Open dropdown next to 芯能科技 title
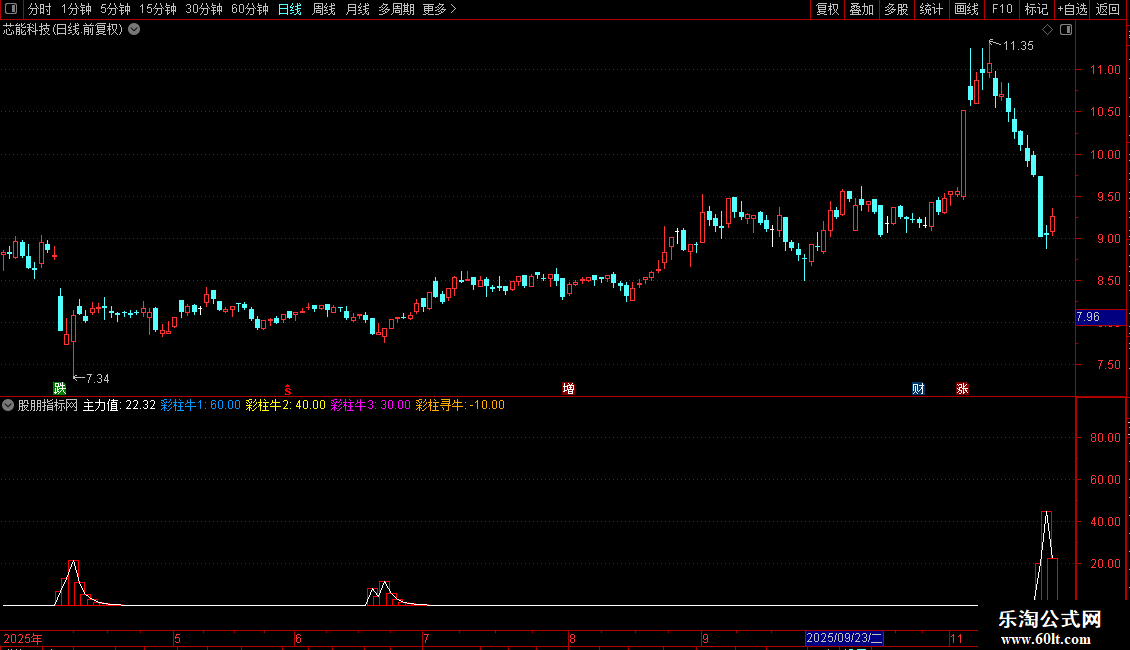 134,30
